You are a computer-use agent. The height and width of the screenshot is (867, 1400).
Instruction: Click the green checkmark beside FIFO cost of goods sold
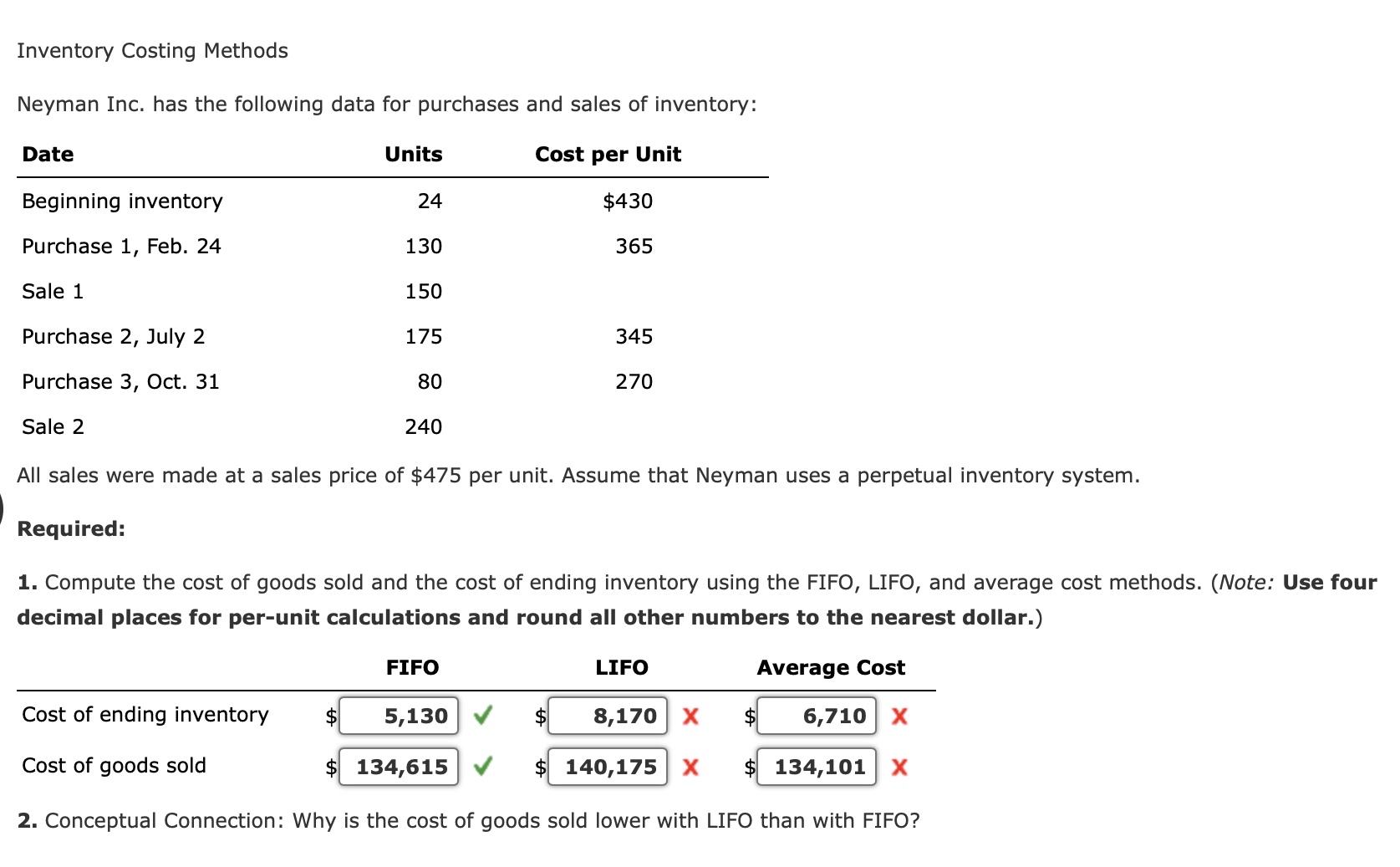tap(485, 767)
